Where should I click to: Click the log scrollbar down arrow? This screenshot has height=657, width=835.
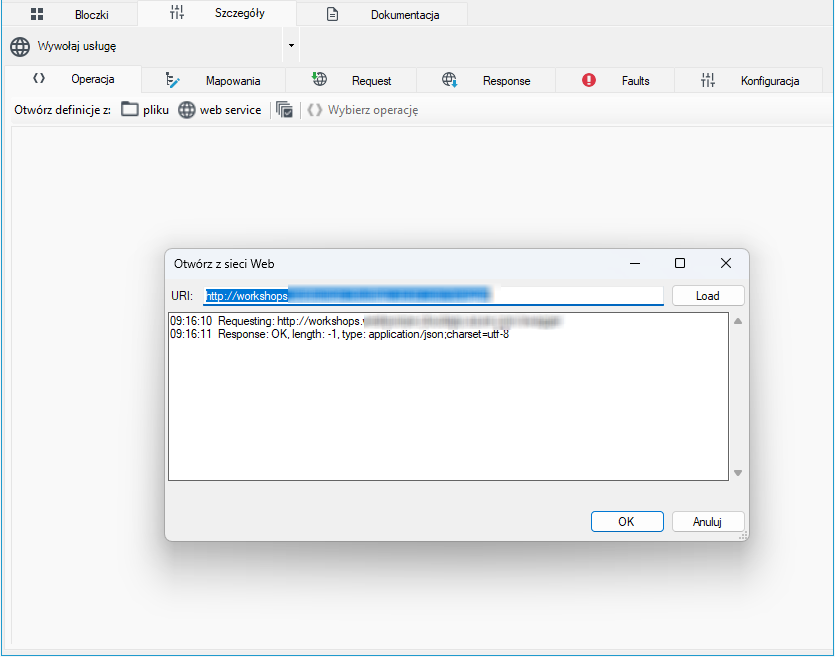pyautogui.click(x=738, y=473)
